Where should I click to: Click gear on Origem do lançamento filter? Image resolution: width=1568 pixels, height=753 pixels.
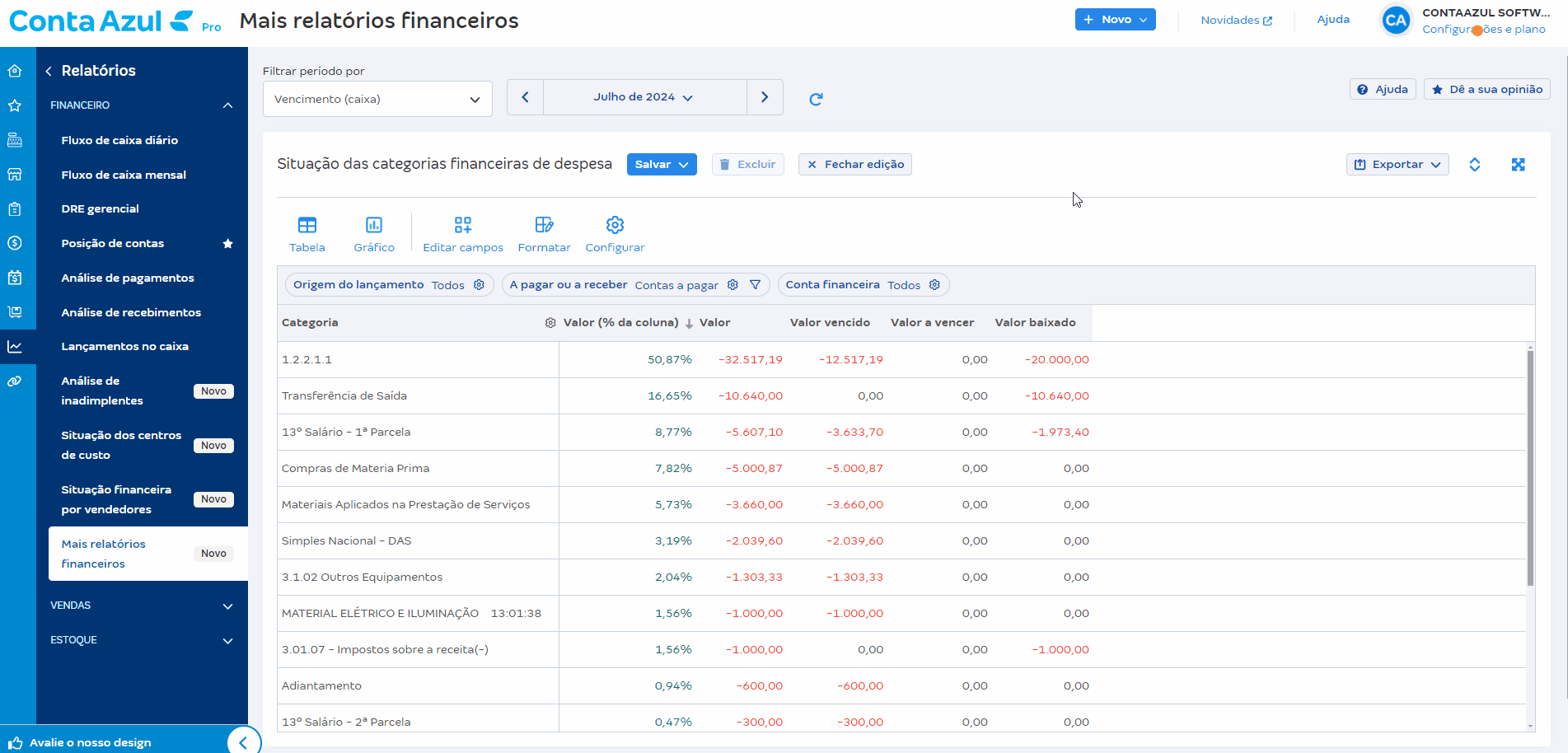(x=479, y=285)
